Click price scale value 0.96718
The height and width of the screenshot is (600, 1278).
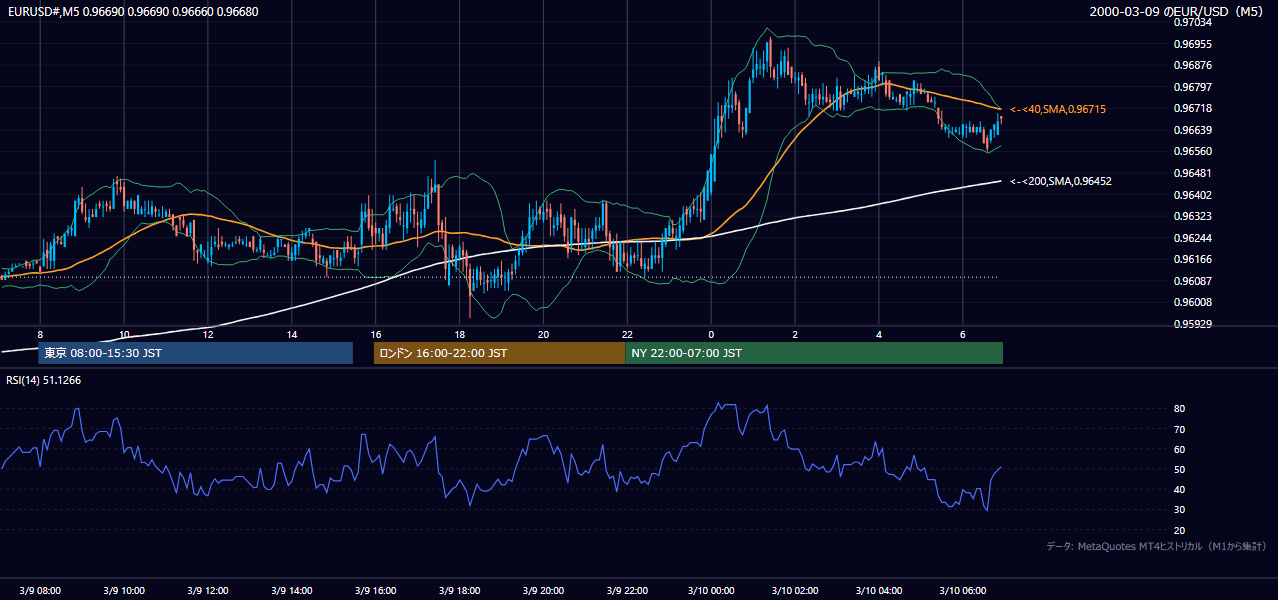click(1193, 109)
